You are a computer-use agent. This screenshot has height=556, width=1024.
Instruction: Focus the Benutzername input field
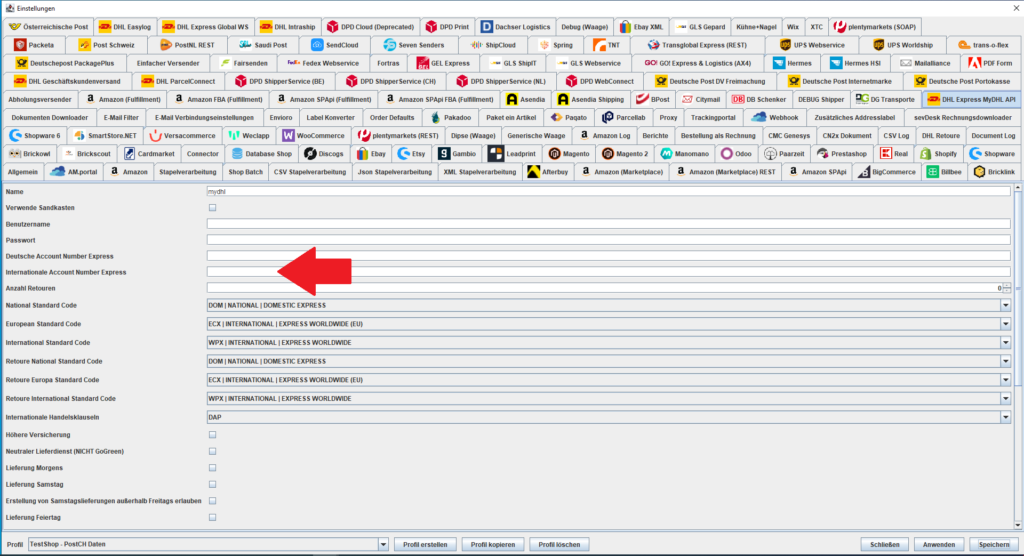pos(609,224)
